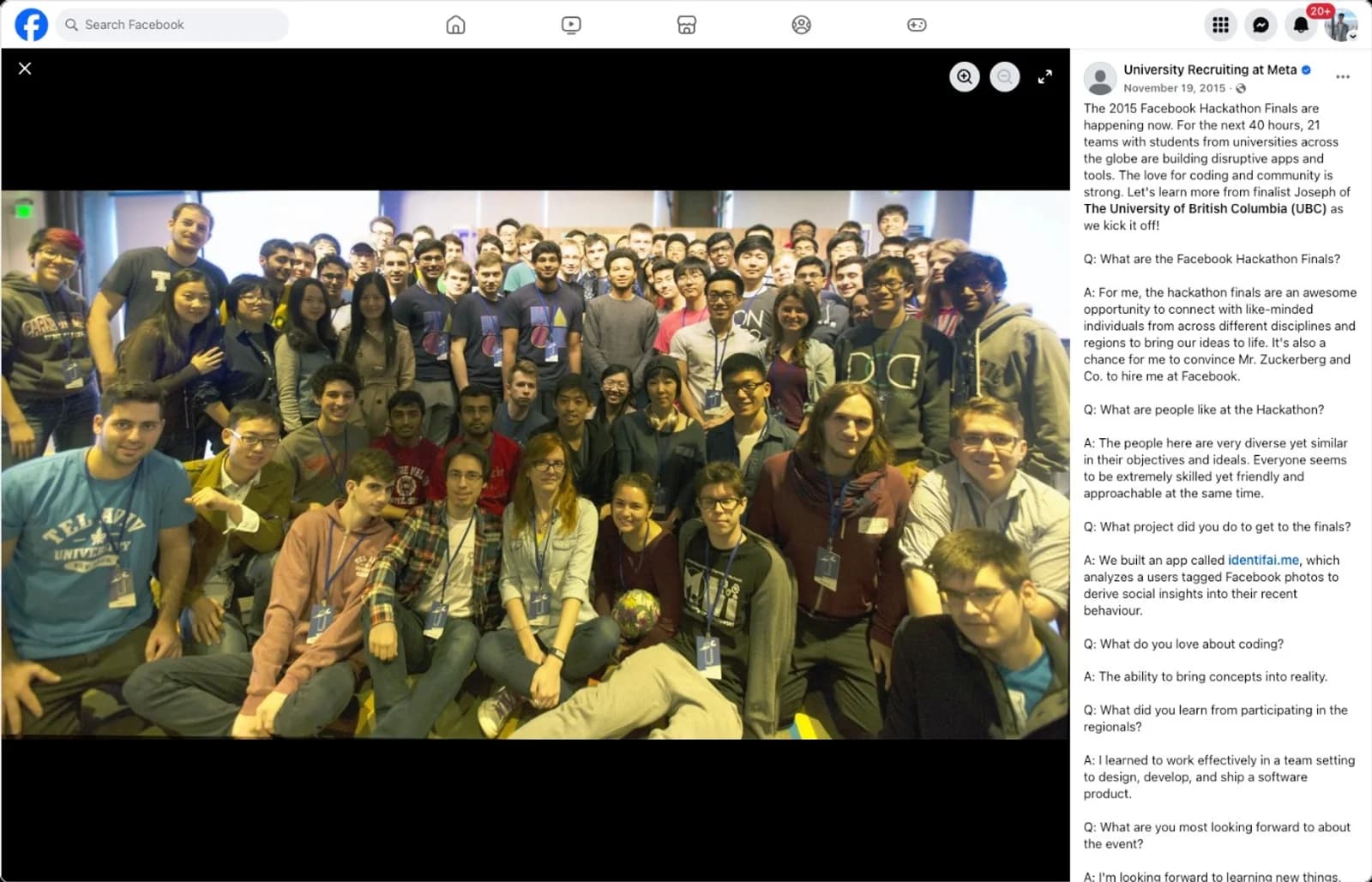The image size is (1372, 882).
Task: Open The University of British Columbia link
Action: point(1205,208)
